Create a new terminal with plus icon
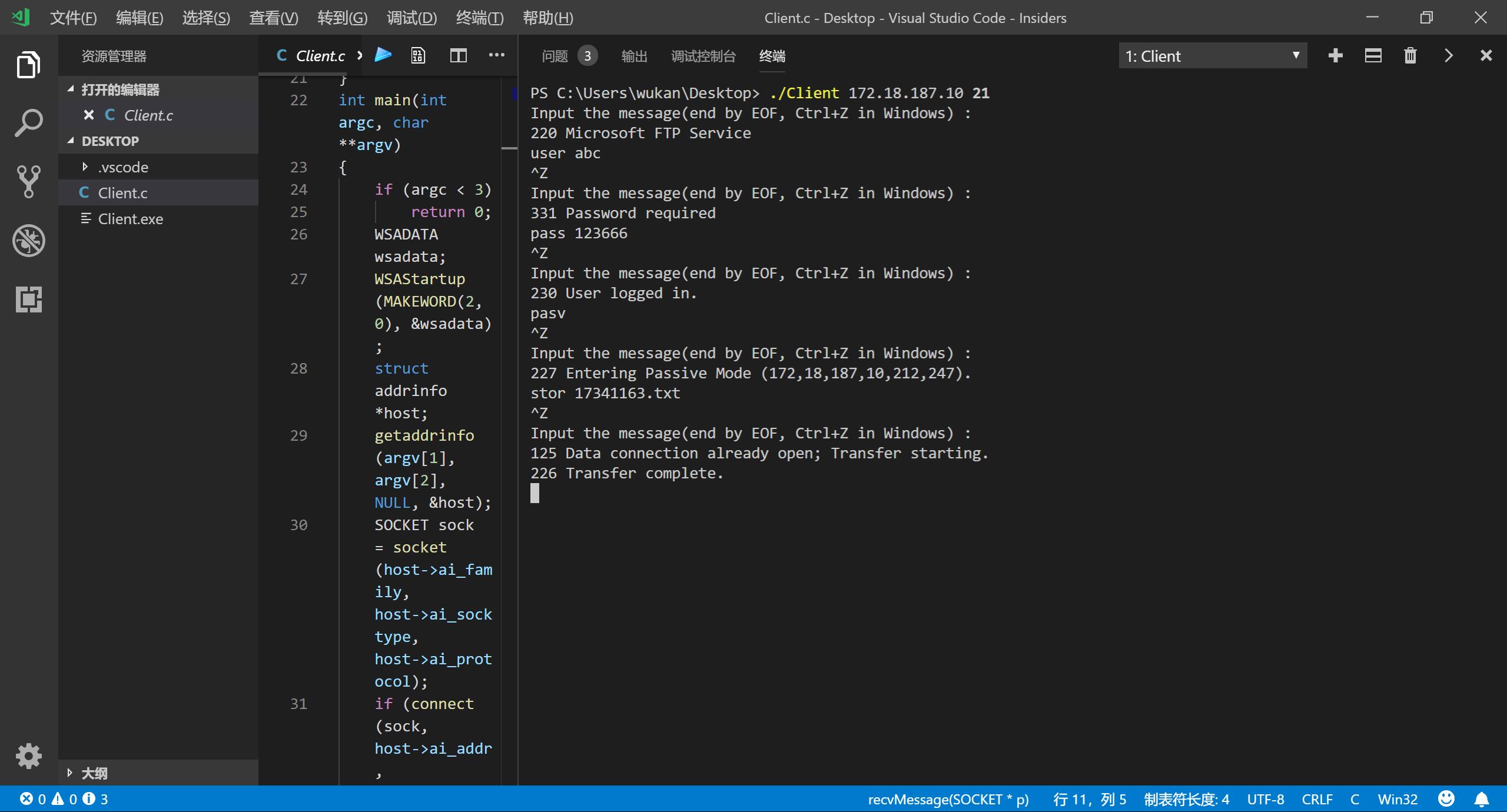Viewport: 1507px width, 812px height. tap(1335, 56)
